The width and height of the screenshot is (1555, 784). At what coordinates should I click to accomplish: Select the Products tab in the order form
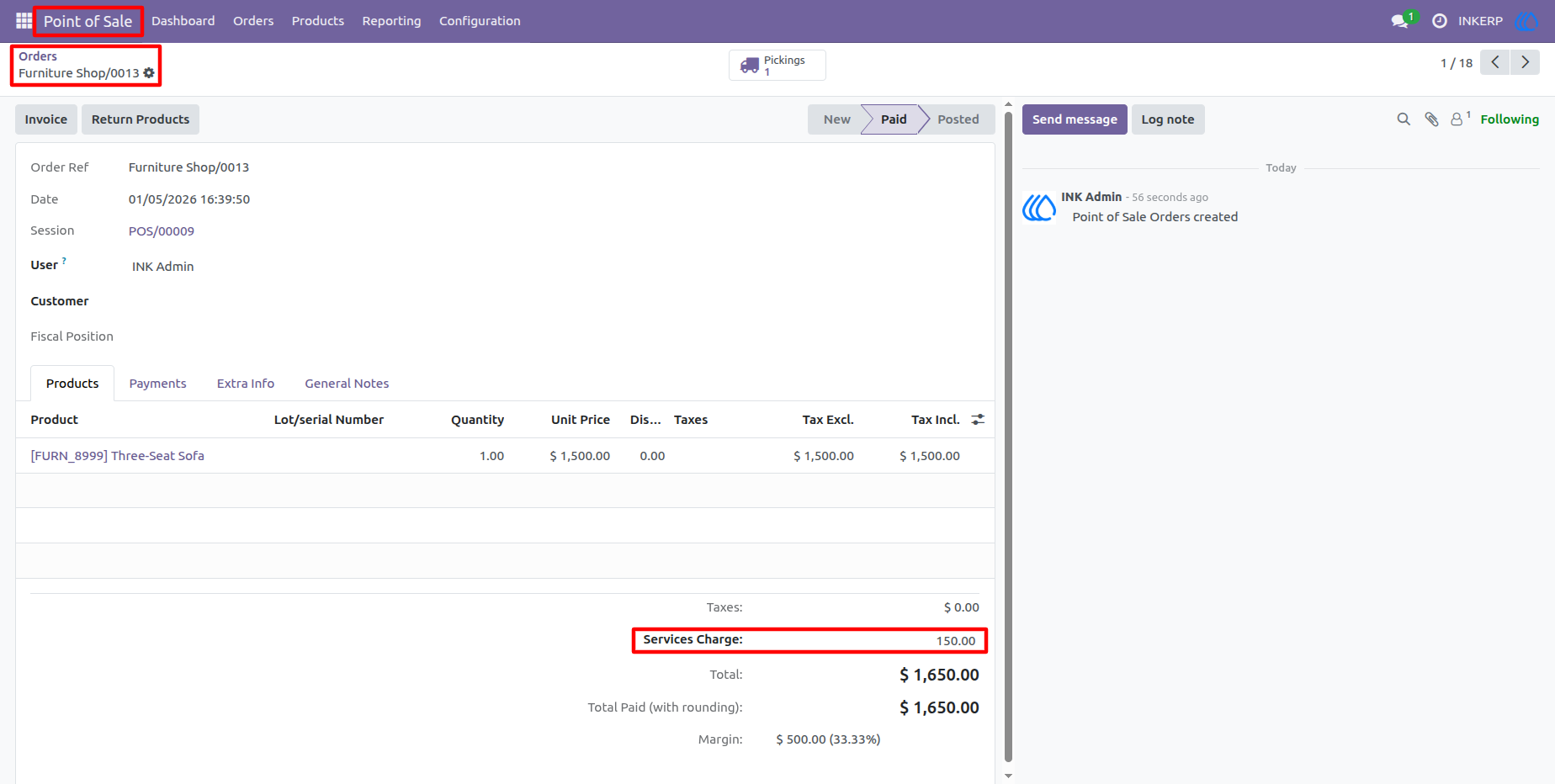72,384
